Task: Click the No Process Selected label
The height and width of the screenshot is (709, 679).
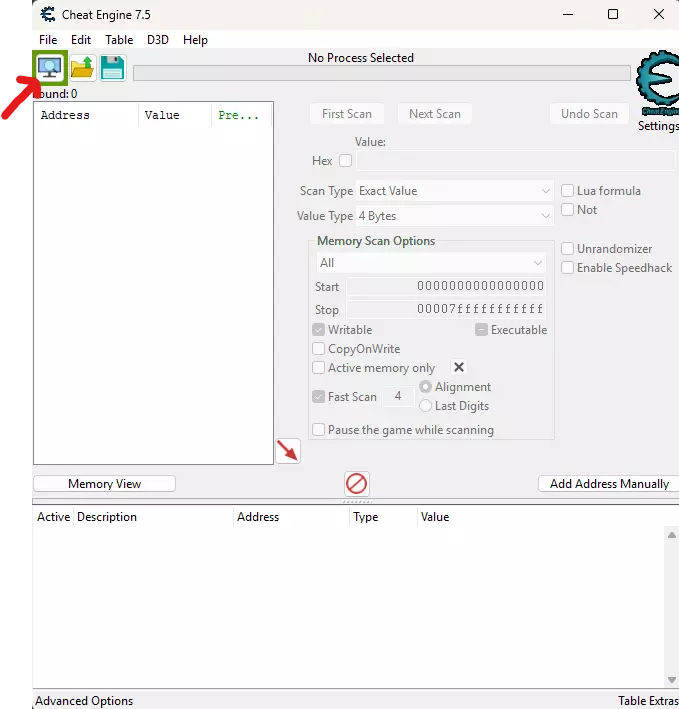Action: pos(361,58)
